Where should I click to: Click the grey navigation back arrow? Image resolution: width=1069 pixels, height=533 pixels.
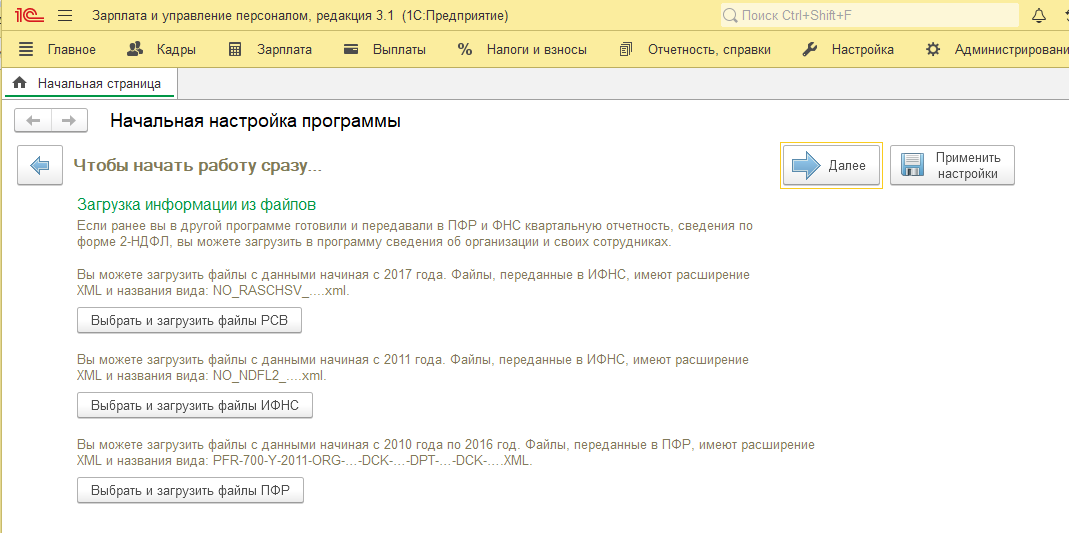pyautogui.click(x=33, y=121)
